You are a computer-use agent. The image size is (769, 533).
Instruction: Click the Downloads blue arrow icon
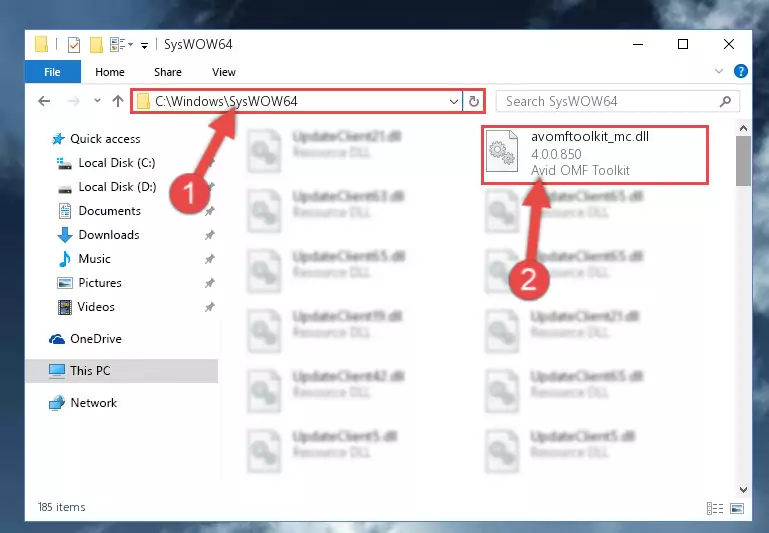[x=65, y=235]
